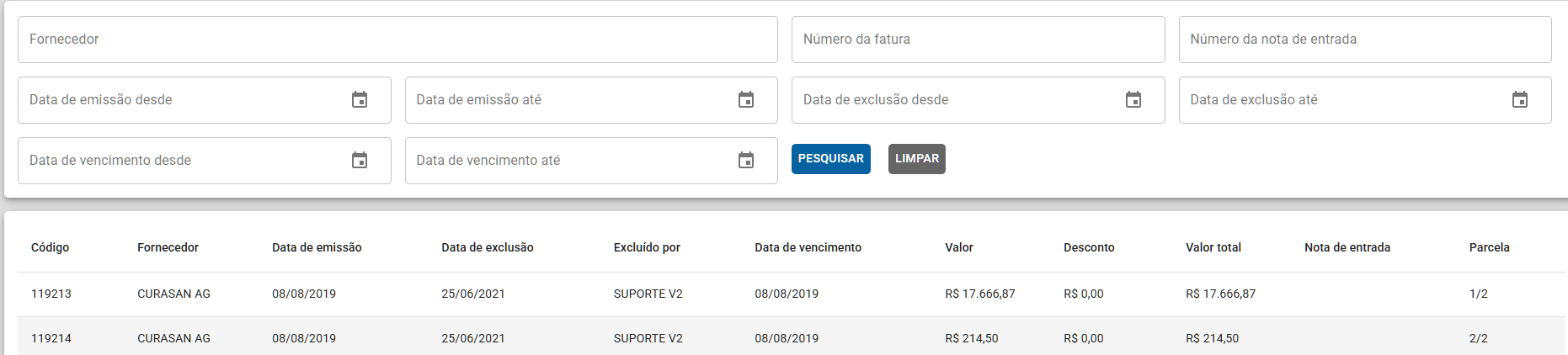Focus the Número da nota de entrada field
The image size is (1568, 355).
pyautogui.click(x=1365, y=40)
